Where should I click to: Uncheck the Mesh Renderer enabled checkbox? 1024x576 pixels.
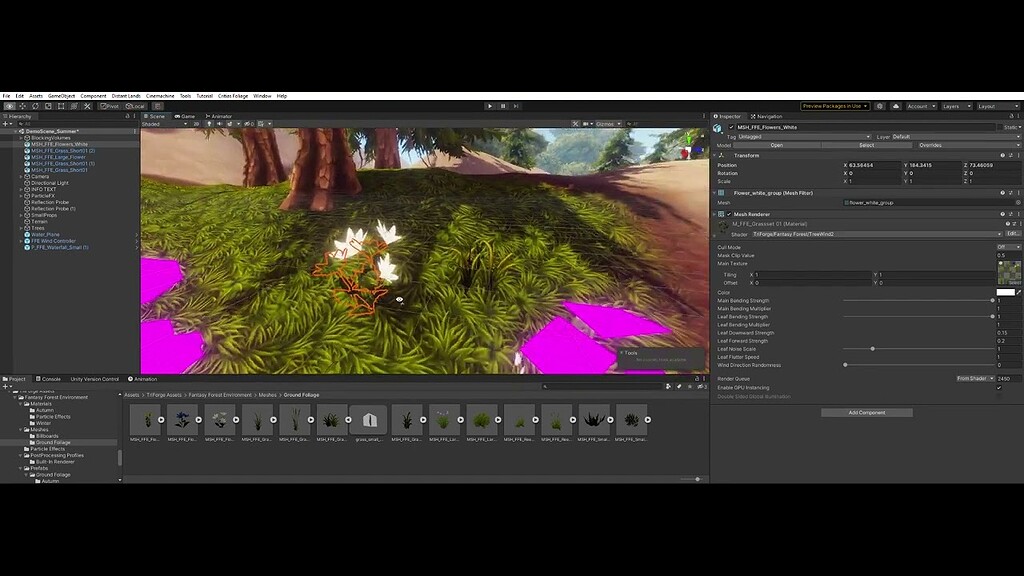[x=729, y=214]
